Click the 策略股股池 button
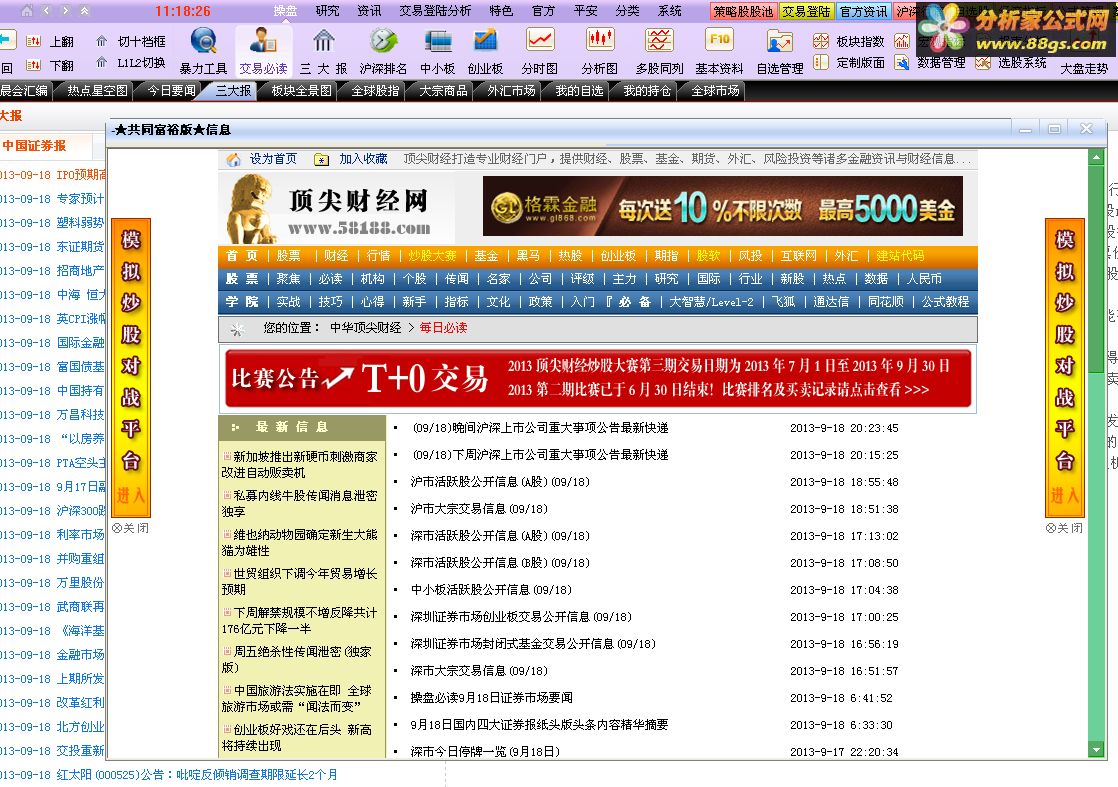The height and width of the screenshot is (787, 1118). point(743,11)
